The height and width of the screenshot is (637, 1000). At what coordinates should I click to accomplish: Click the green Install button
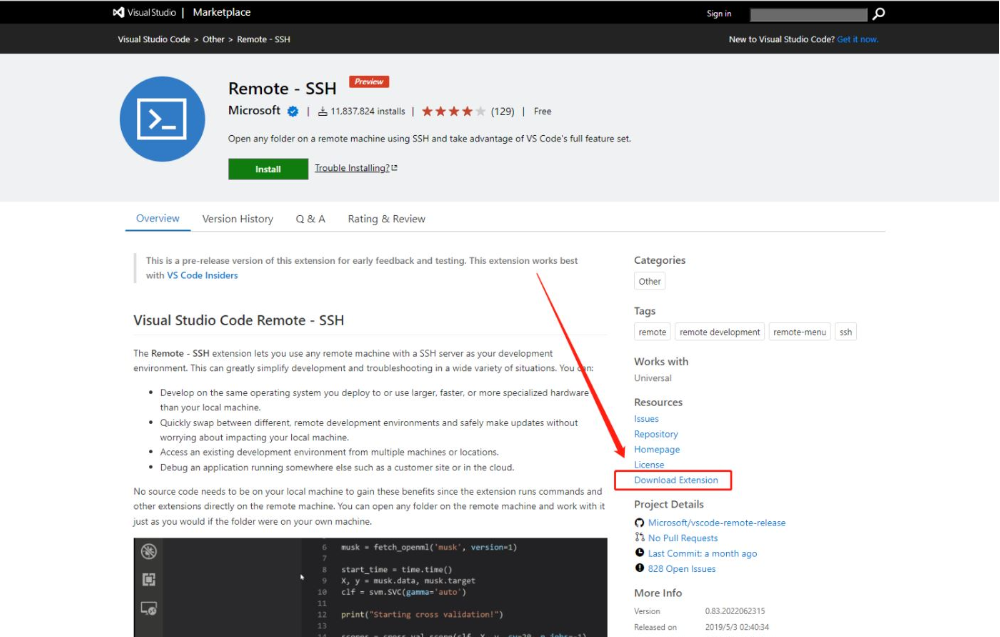tap(268, 169)
